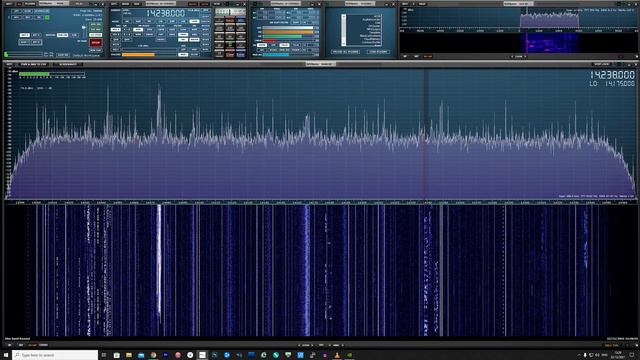Click the green indicator button in top-left panel
The height and width of the screenshot is (360, 640).
[47, 18]
